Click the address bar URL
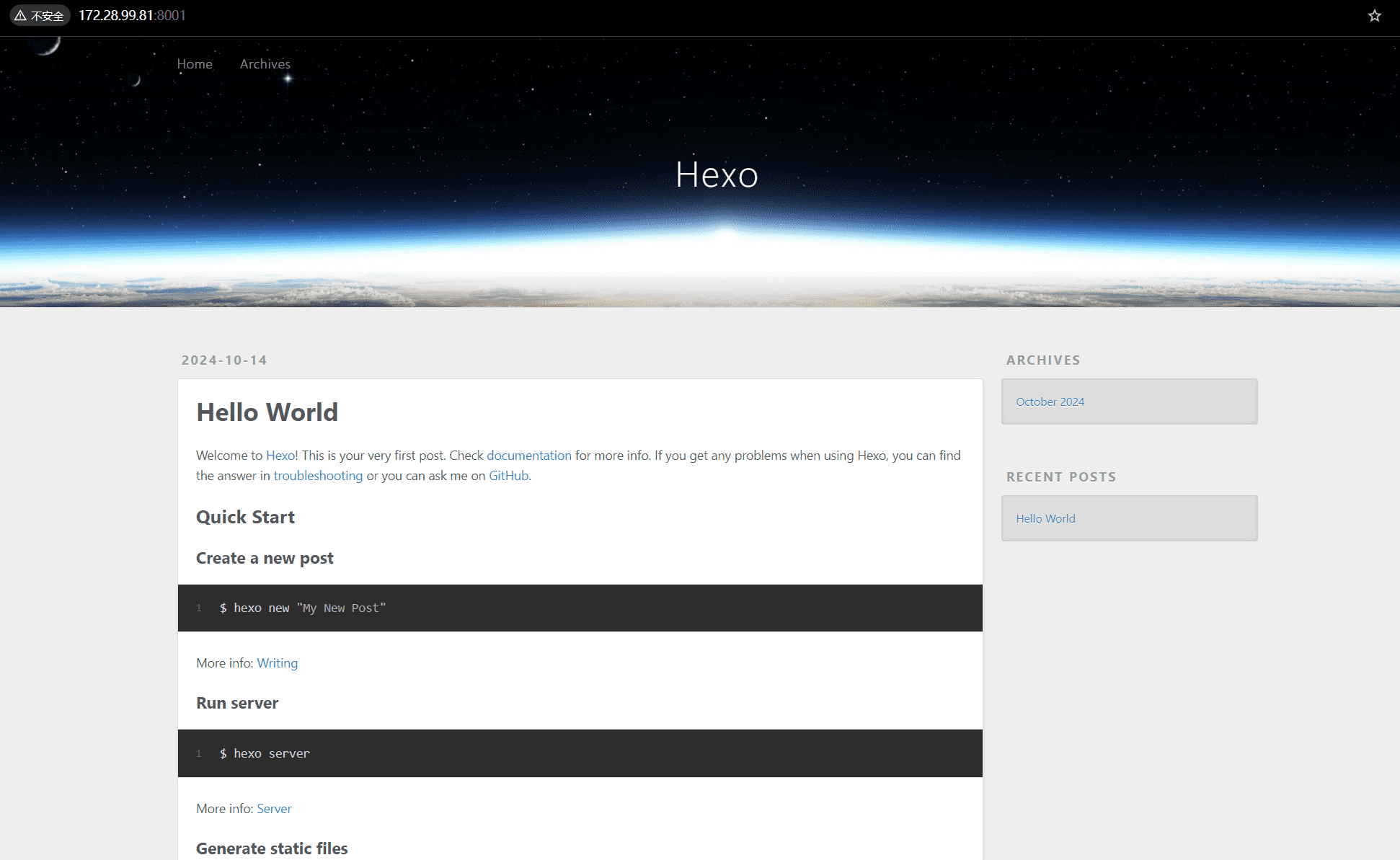Viewport: 1400px width, 860px height. (x=132, y=16)
